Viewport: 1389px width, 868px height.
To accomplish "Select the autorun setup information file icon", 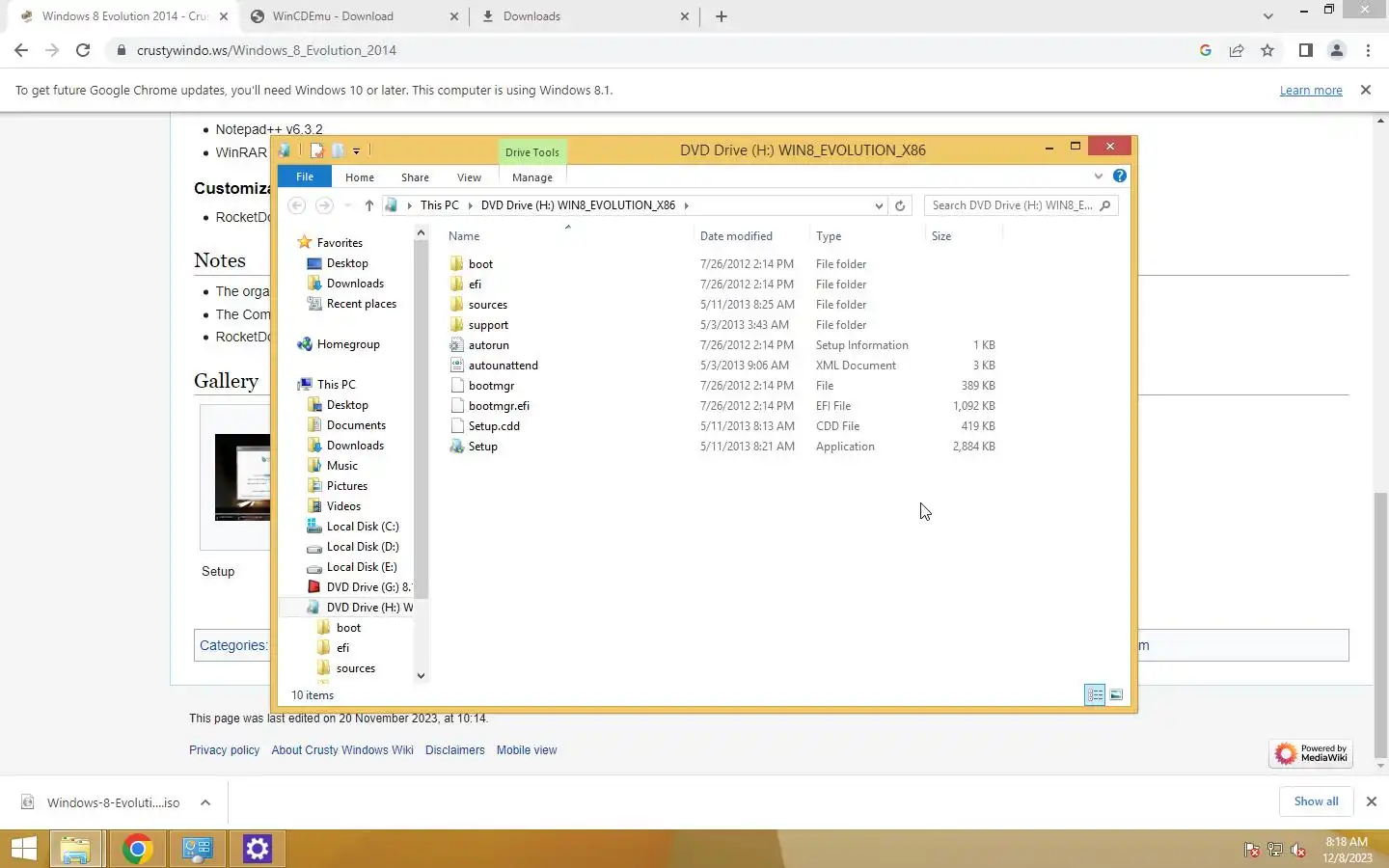I will [457, 345].
